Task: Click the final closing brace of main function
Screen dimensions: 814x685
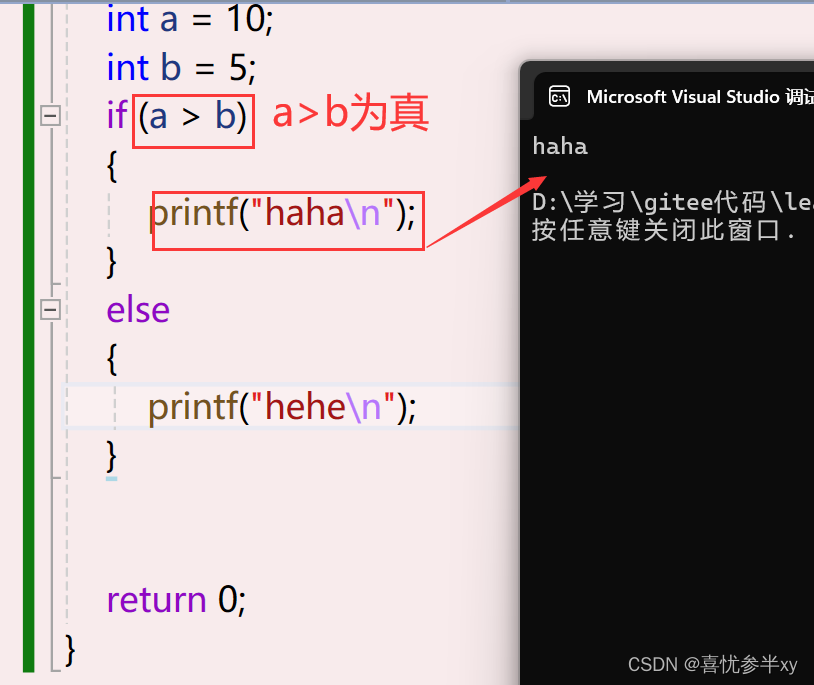Action: tap(70, 650)
